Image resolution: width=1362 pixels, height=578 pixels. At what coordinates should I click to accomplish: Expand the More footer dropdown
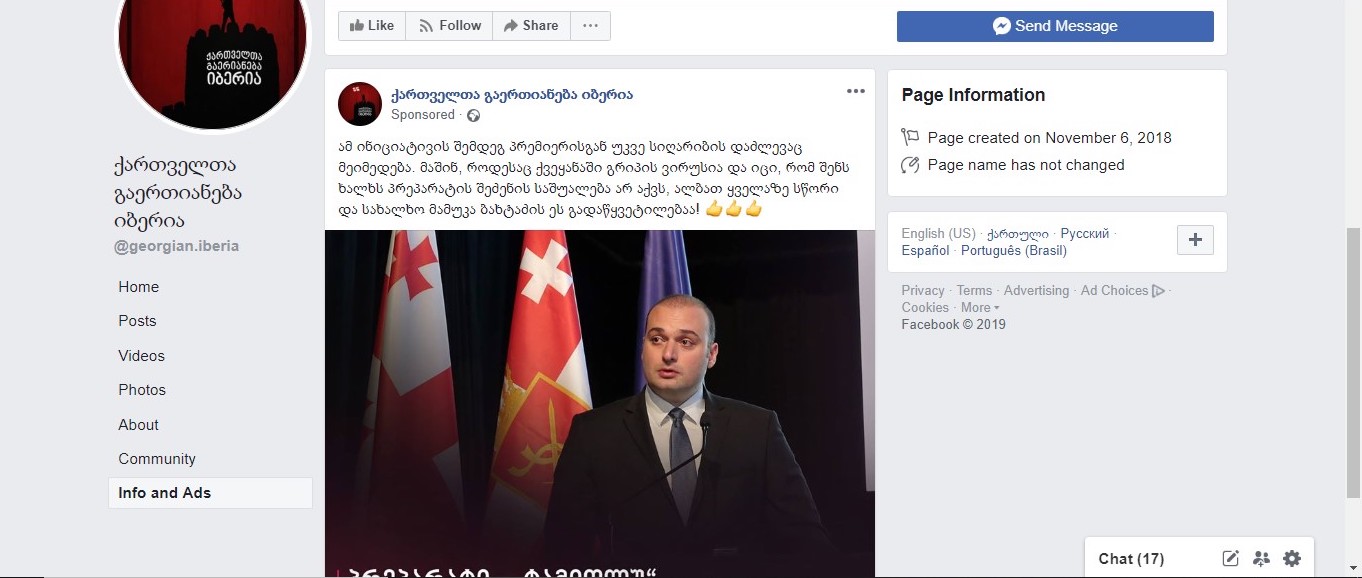pyautogui.click(x=980, y=308)
